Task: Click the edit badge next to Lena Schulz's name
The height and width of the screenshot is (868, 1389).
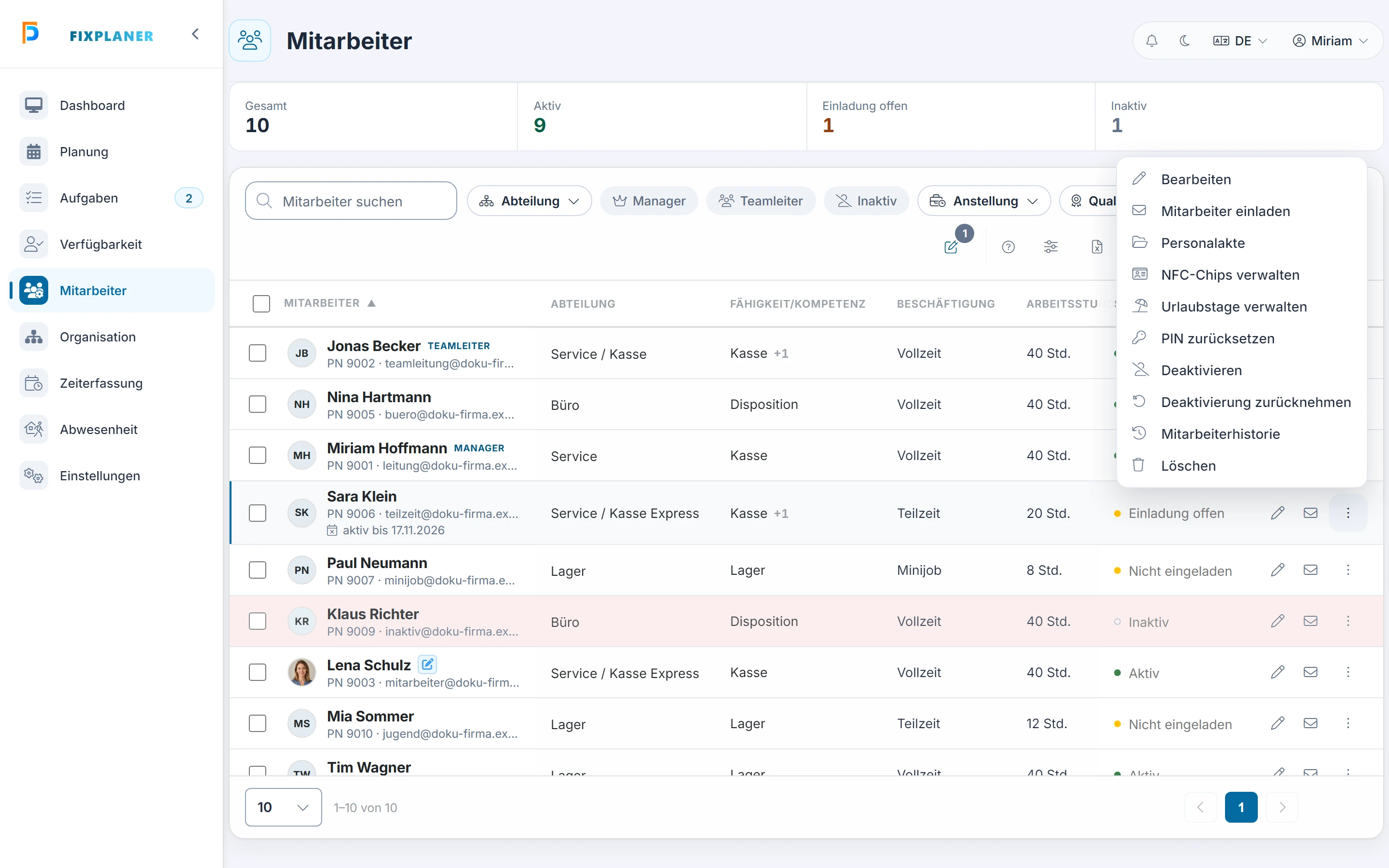Action: (428, 664)
